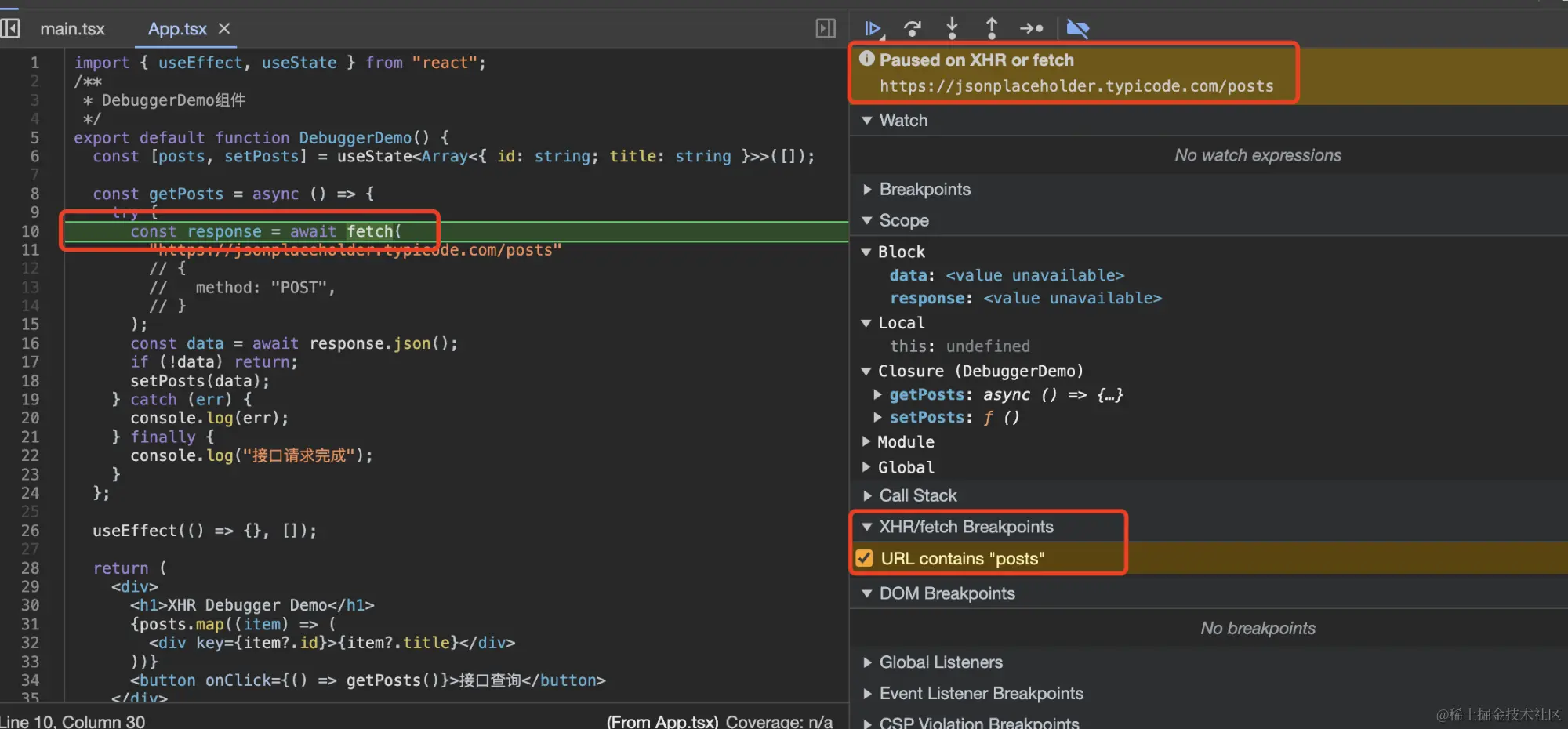Image resolution: width=1568 pixels, height=729 pixels.
Task: Step out of current function
Action: pyautogui.click(x=992, y=29)
